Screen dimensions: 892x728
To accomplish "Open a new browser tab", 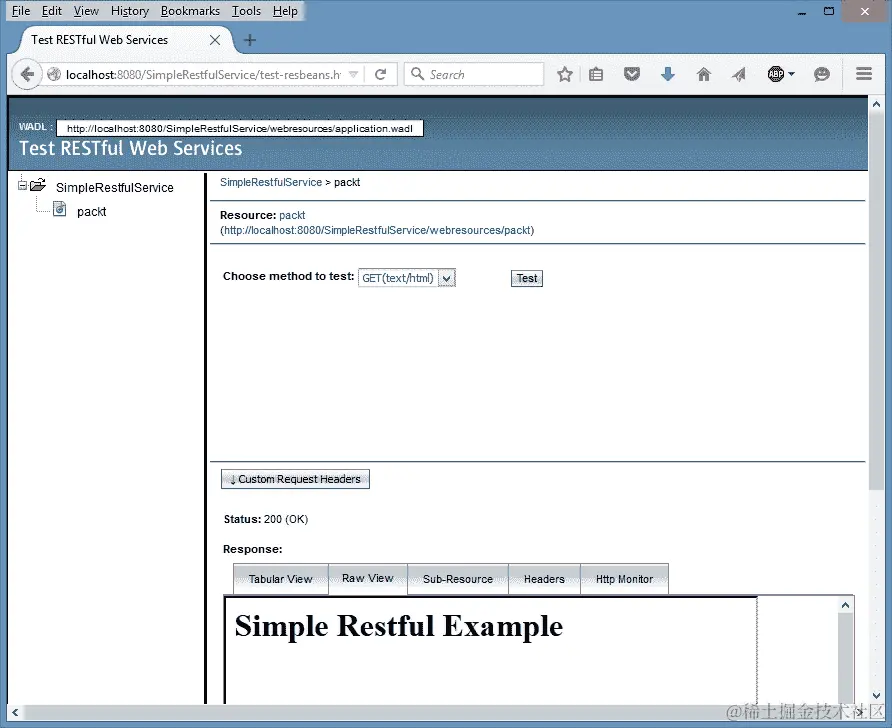I will point(250,40).
